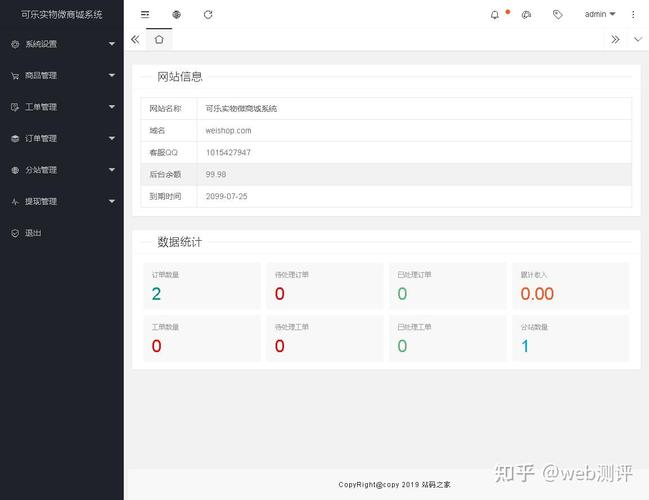Click the 数据统计 section heading
Image resolution: width=649 pixels, height=500 pixels.
[180, 242]
